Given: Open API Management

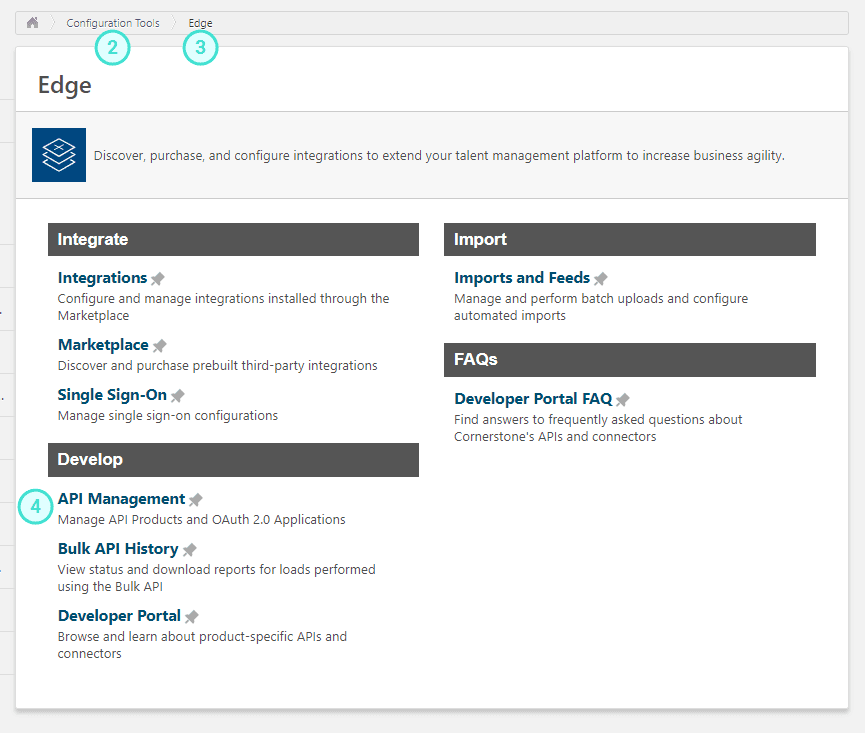Looking at the screenshot, I should point(121,499).
